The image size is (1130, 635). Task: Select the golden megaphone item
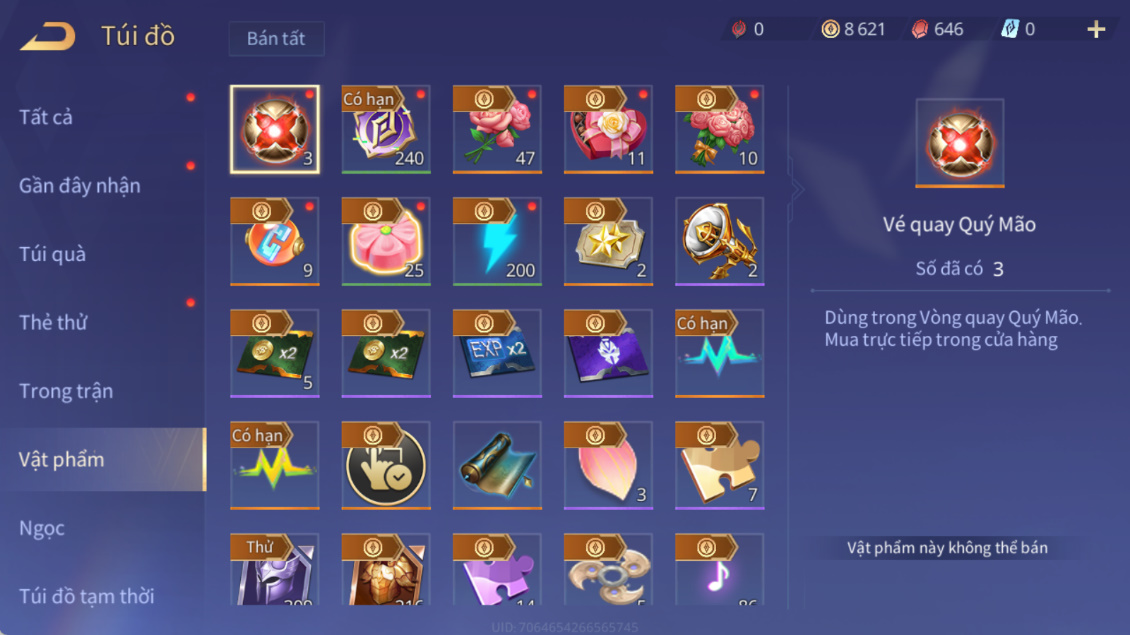click(719, 241)
